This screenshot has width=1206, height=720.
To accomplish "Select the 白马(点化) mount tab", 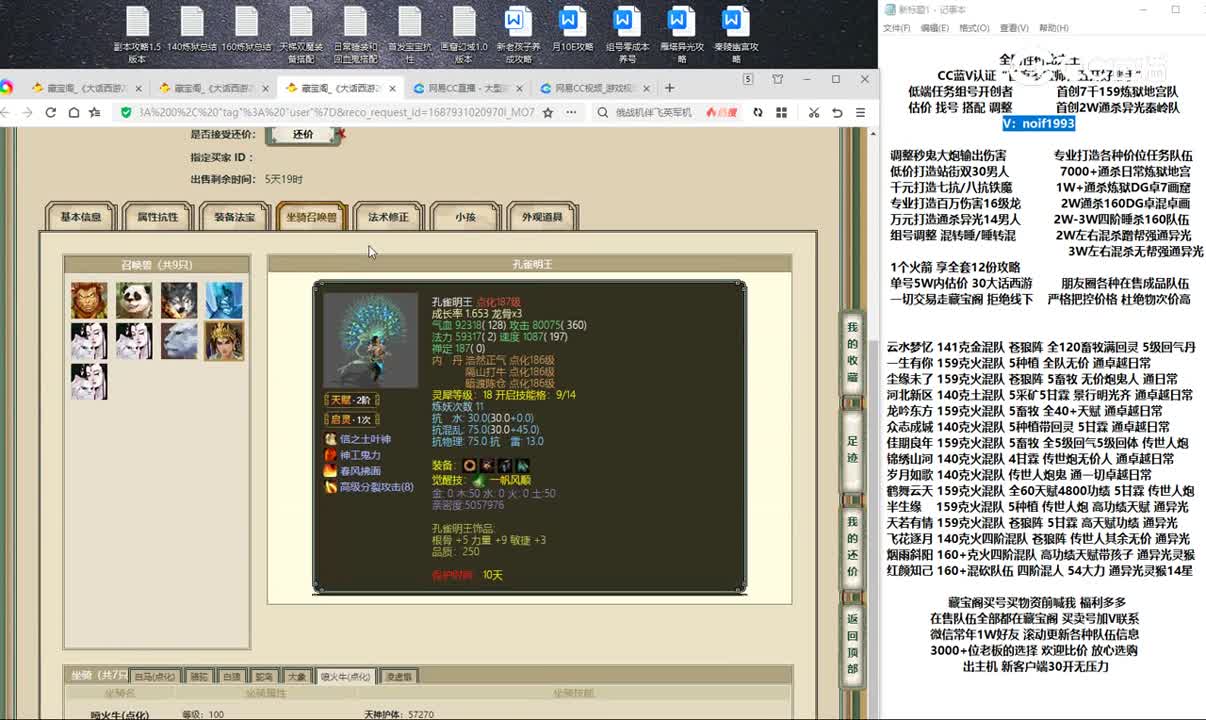I will tap(155, 677).
